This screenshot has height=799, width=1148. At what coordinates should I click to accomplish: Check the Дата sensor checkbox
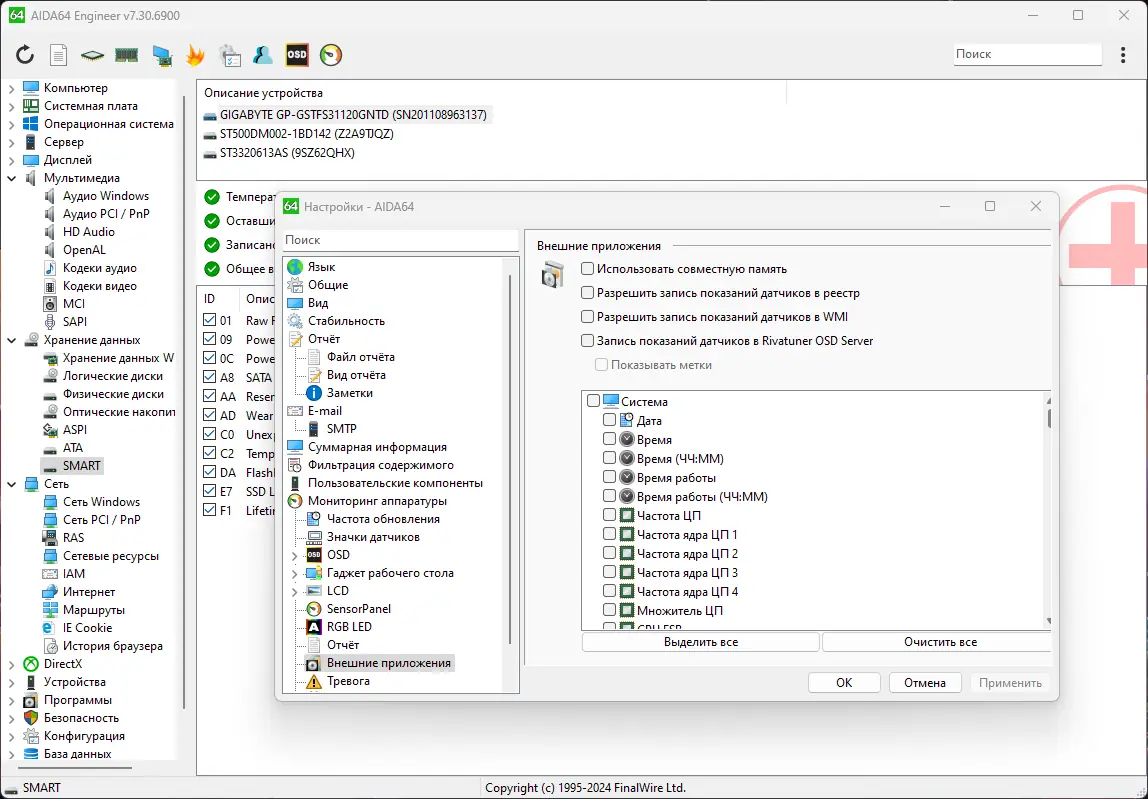pos(609,420)
